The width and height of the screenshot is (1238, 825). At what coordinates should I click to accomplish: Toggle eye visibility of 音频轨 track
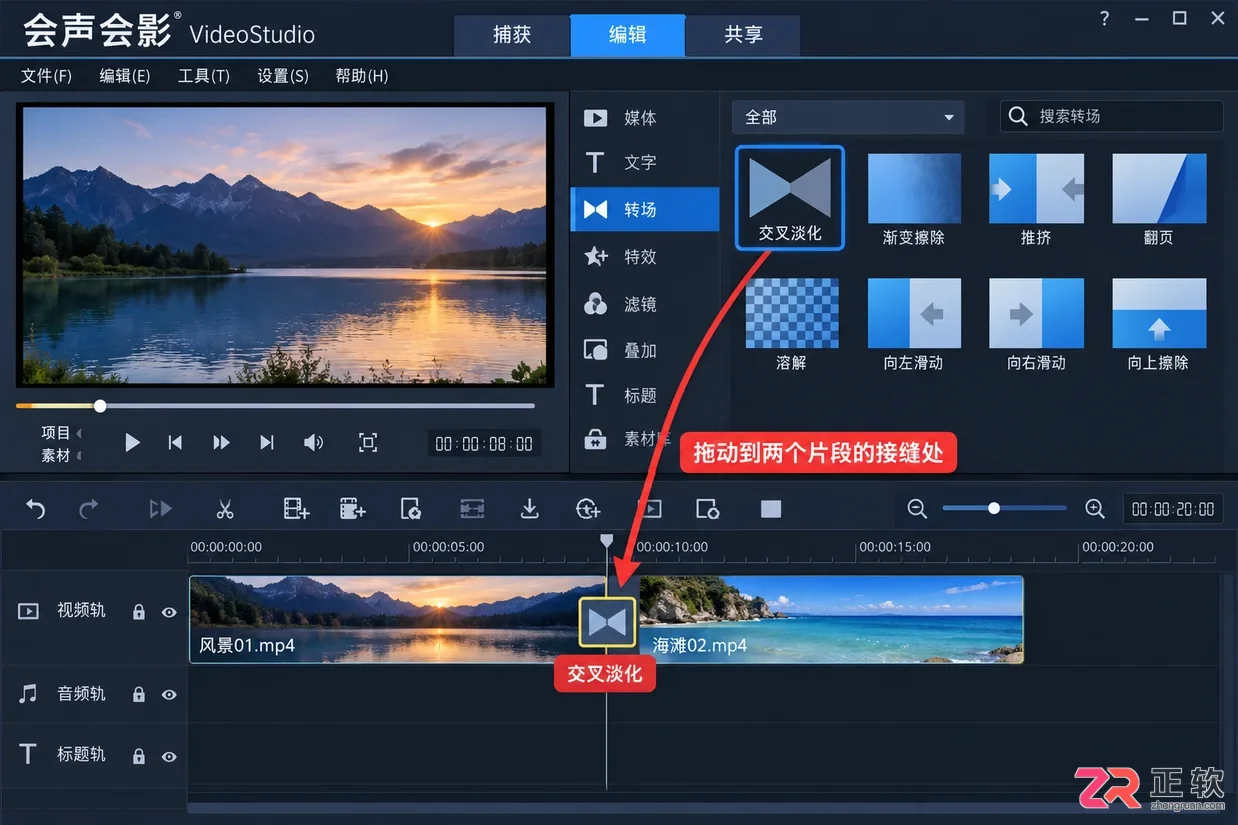pos(169,694)
